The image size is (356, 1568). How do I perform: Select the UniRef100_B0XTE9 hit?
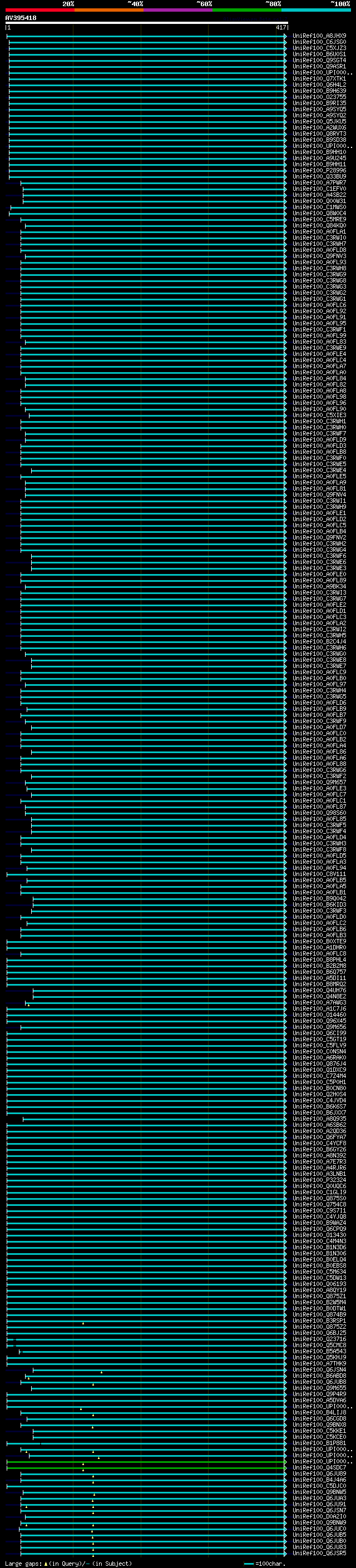coord(319,941)
